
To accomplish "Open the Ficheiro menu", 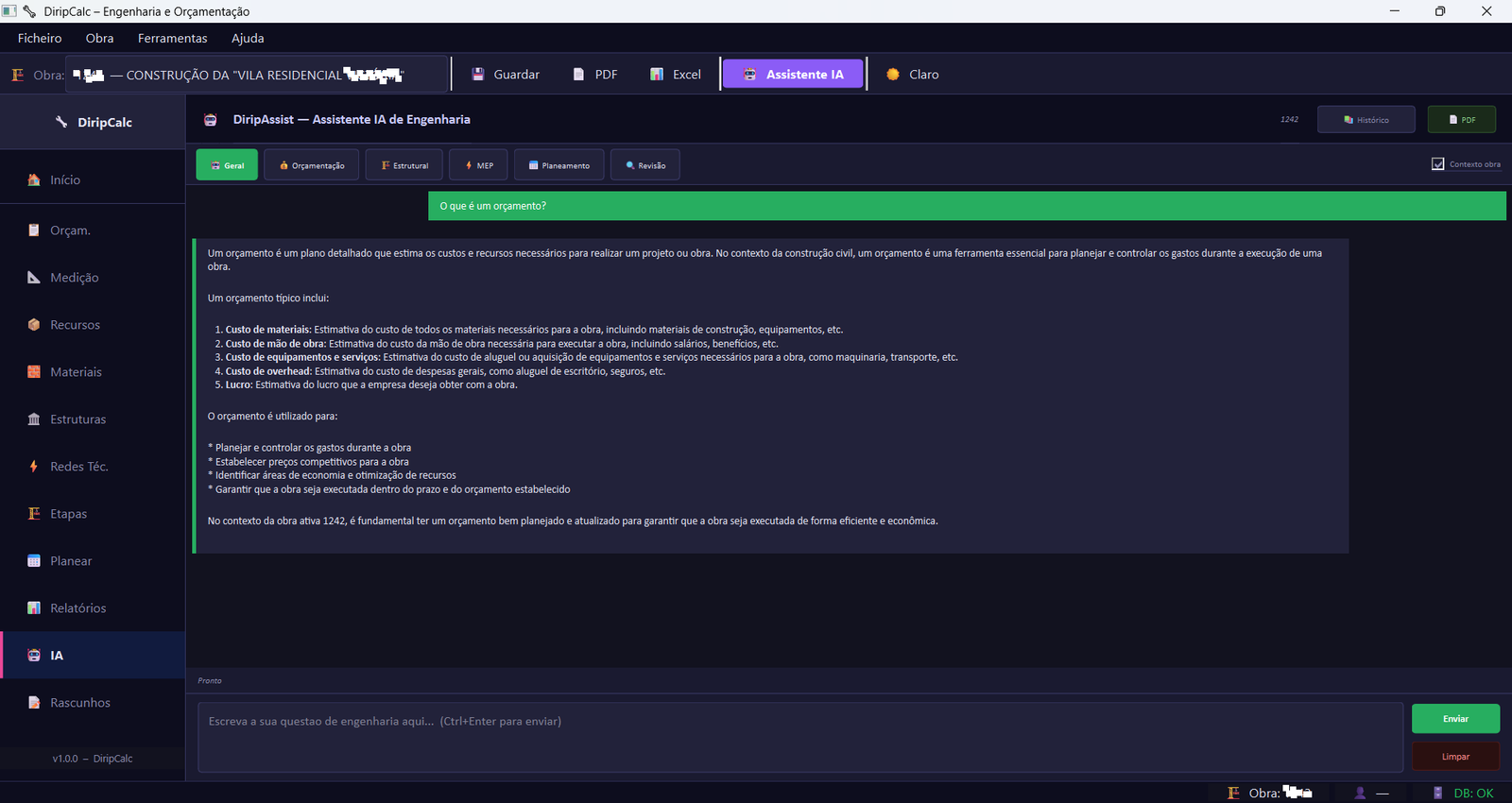I will (40, 39).
